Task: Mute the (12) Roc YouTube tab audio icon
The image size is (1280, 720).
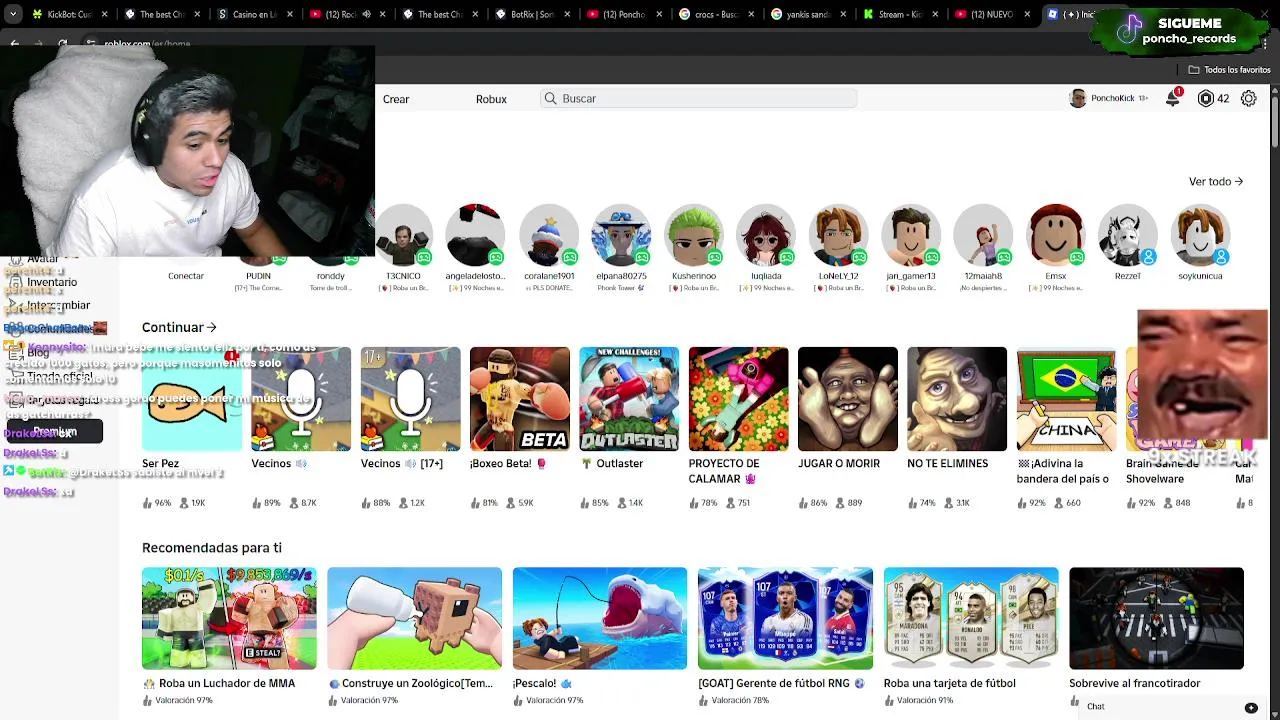Action: tap(366, 14)
